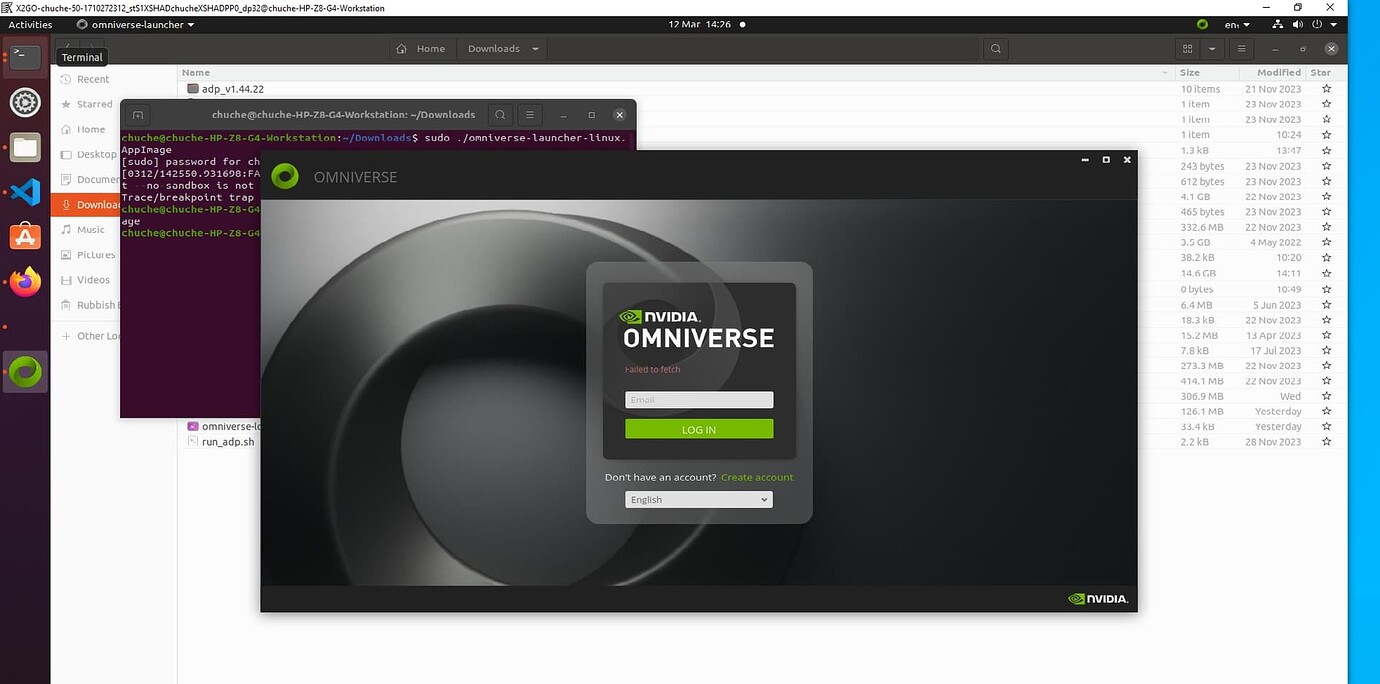1380x684 pixels.
Task: Click the Create account link
Action: click(x=757, y=477)
